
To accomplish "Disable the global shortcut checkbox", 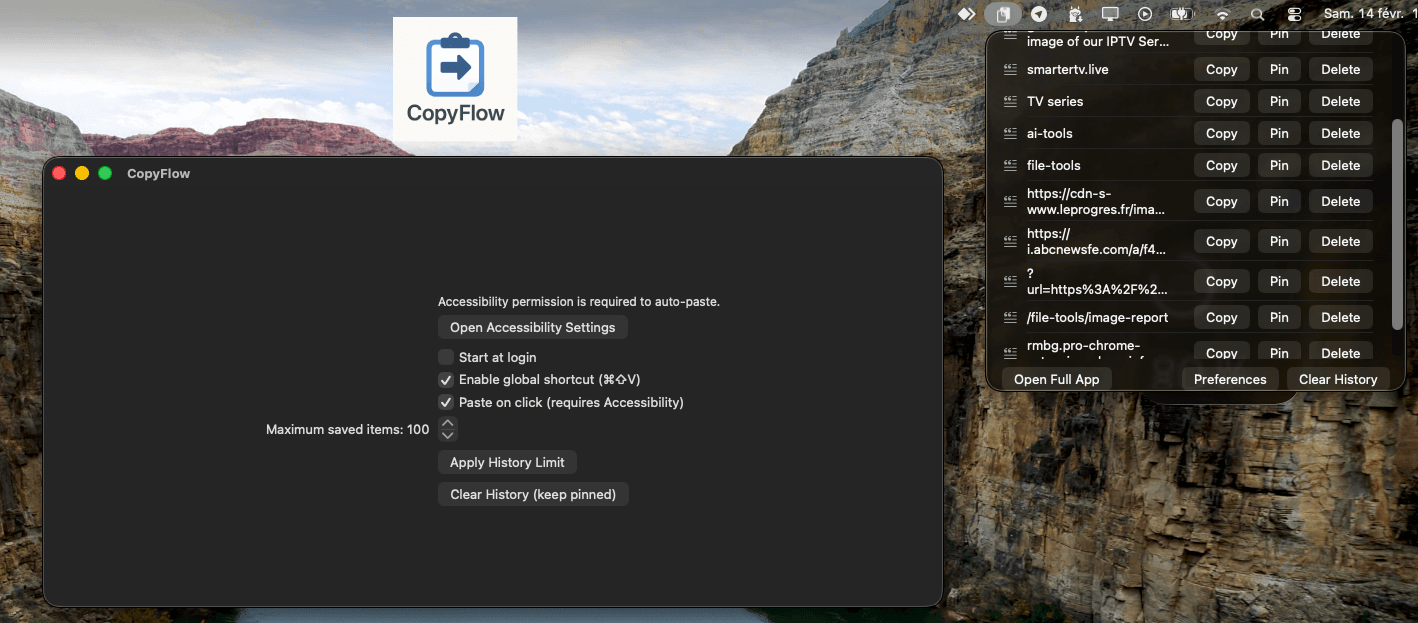I will tap(445, 380).
